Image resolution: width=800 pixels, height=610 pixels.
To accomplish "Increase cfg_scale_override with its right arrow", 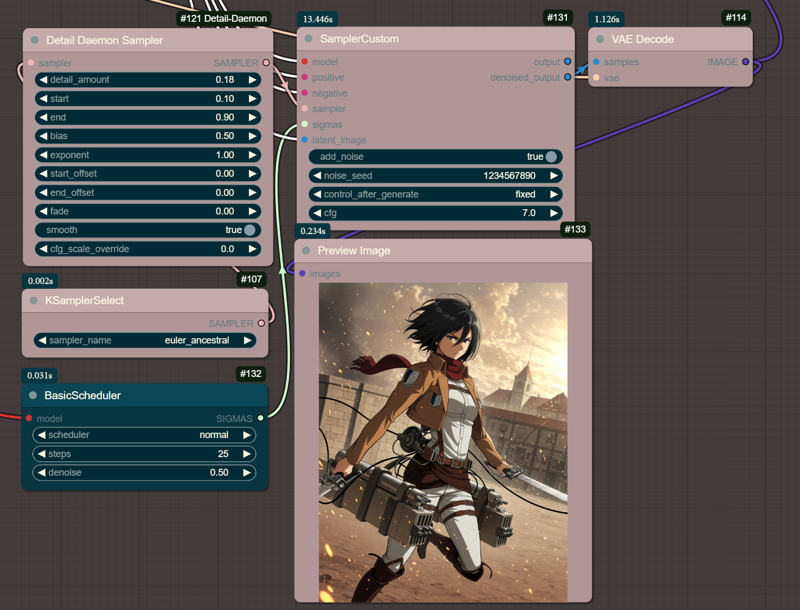I will 253,249.
